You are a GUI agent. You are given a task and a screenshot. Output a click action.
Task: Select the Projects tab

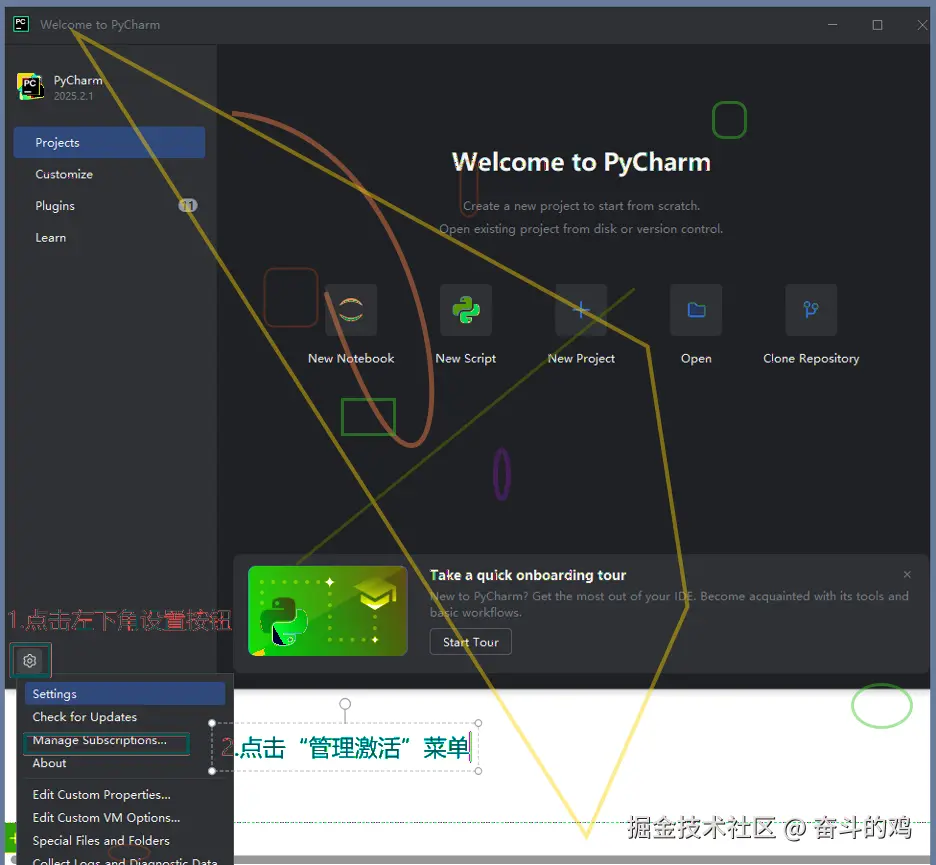coord(109,142)
